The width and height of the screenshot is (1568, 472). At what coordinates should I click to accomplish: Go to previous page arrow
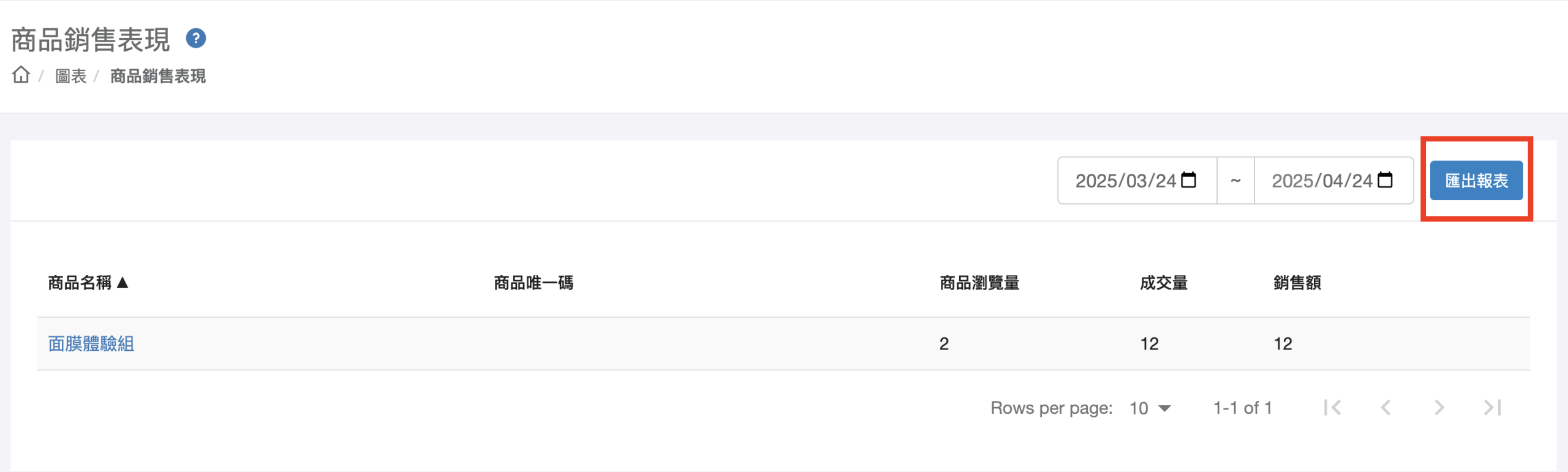point(1385,408)
